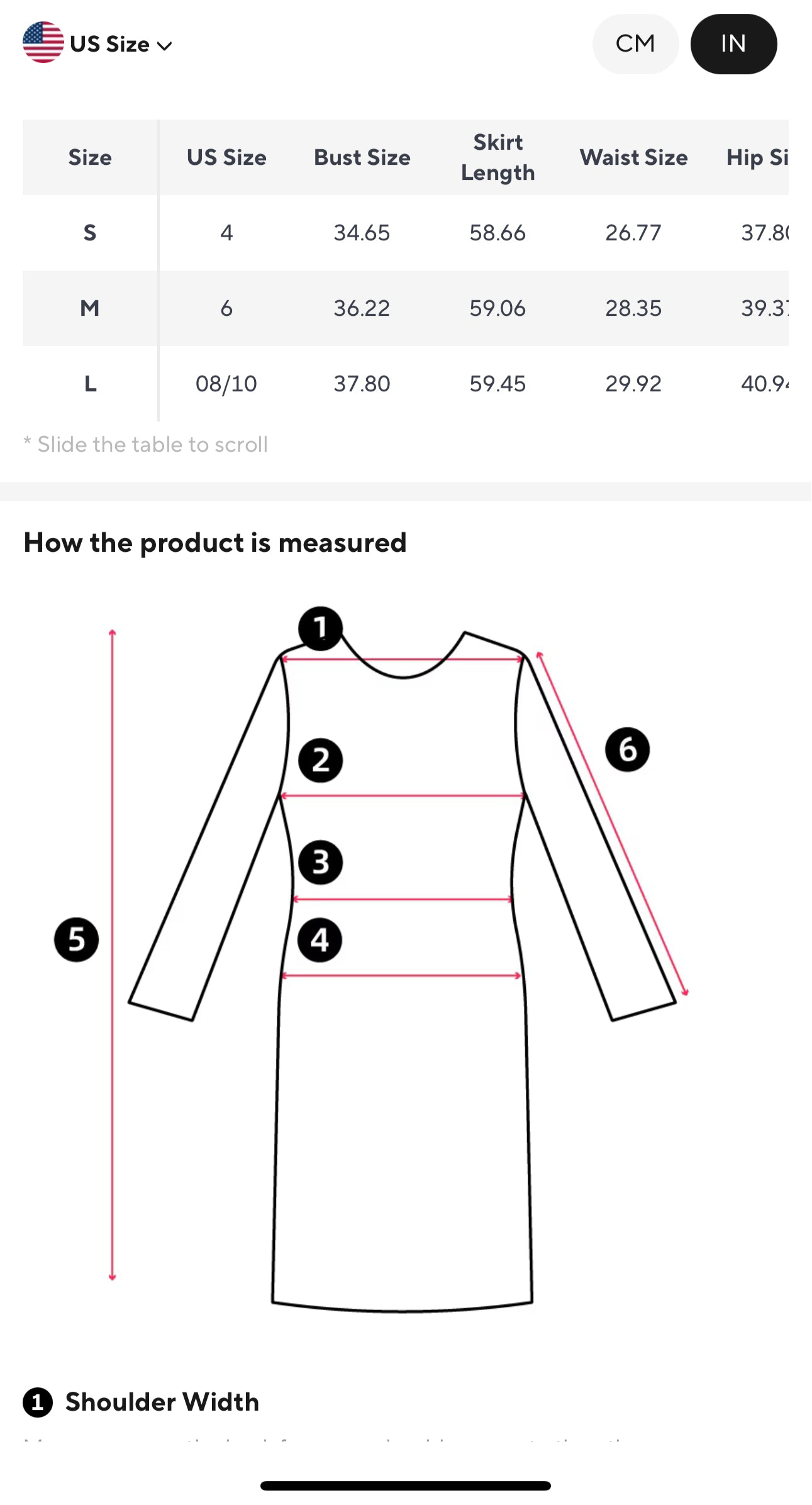Select the Waist Size column header
This screenshot has height=1505, width=812.
(633, 157)
